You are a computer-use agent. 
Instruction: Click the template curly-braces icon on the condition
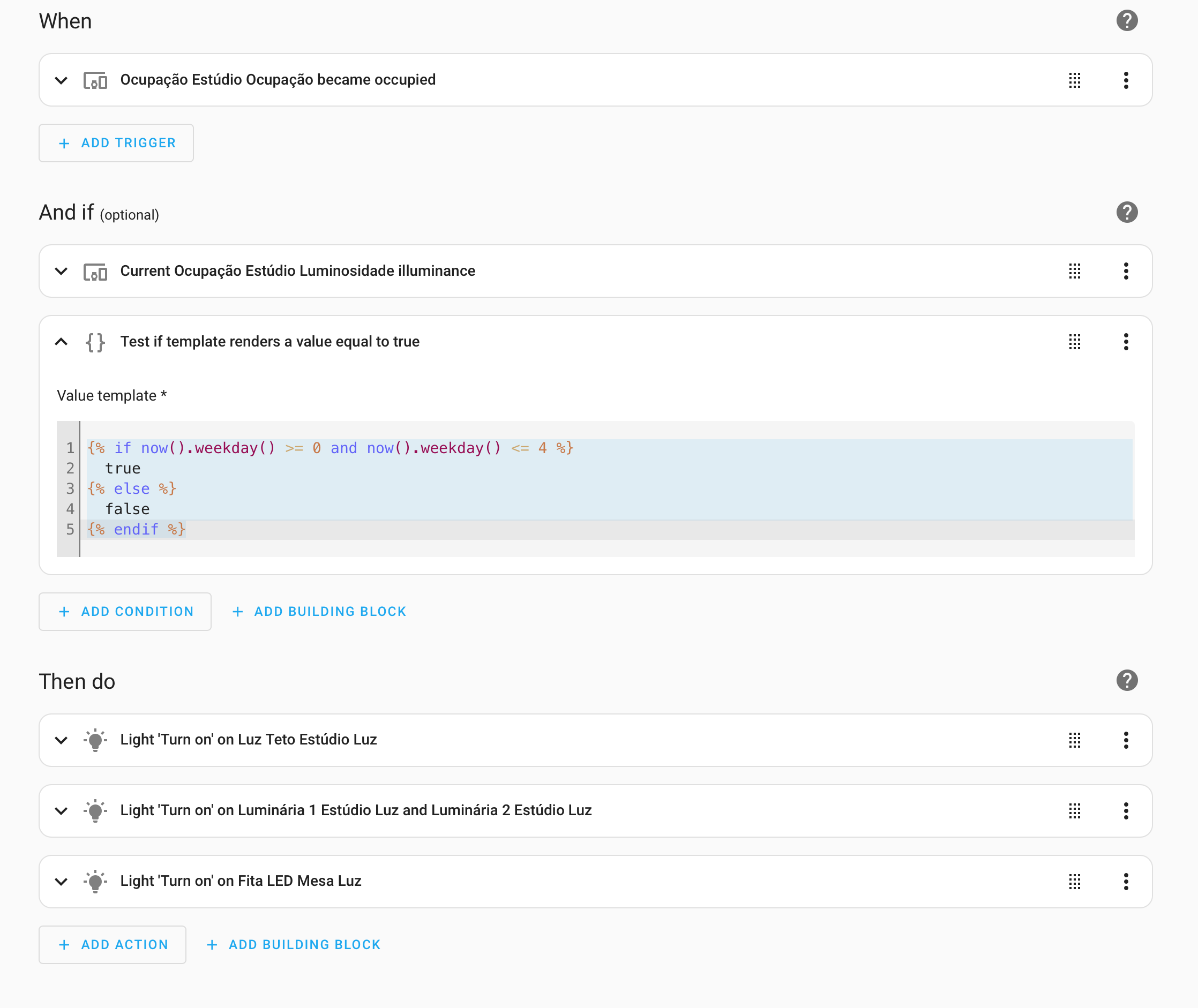pyautogui.click(x=95, y=342)
